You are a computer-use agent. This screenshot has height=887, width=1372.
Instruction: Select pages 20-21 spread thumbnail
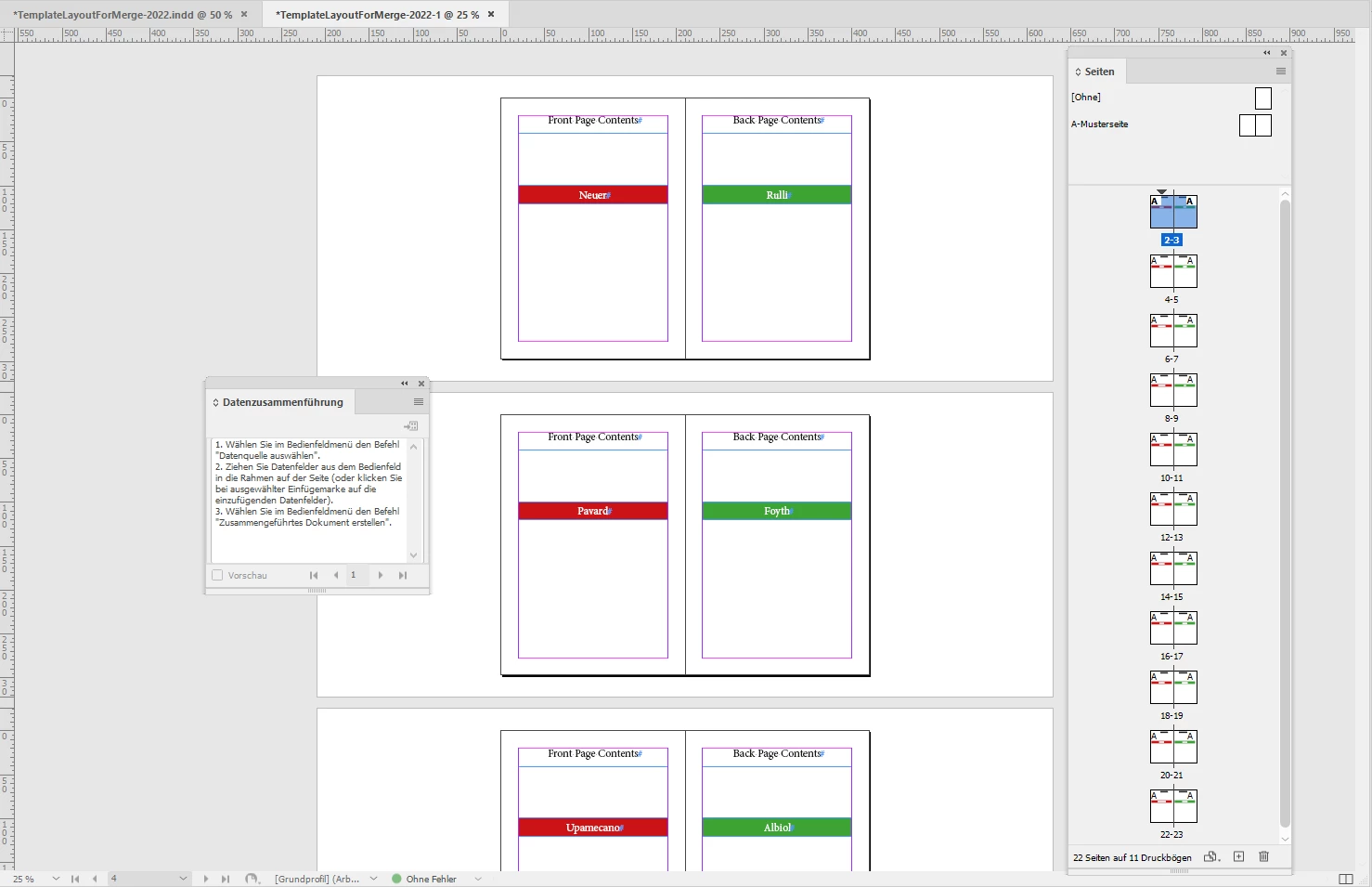point(1173,747)
